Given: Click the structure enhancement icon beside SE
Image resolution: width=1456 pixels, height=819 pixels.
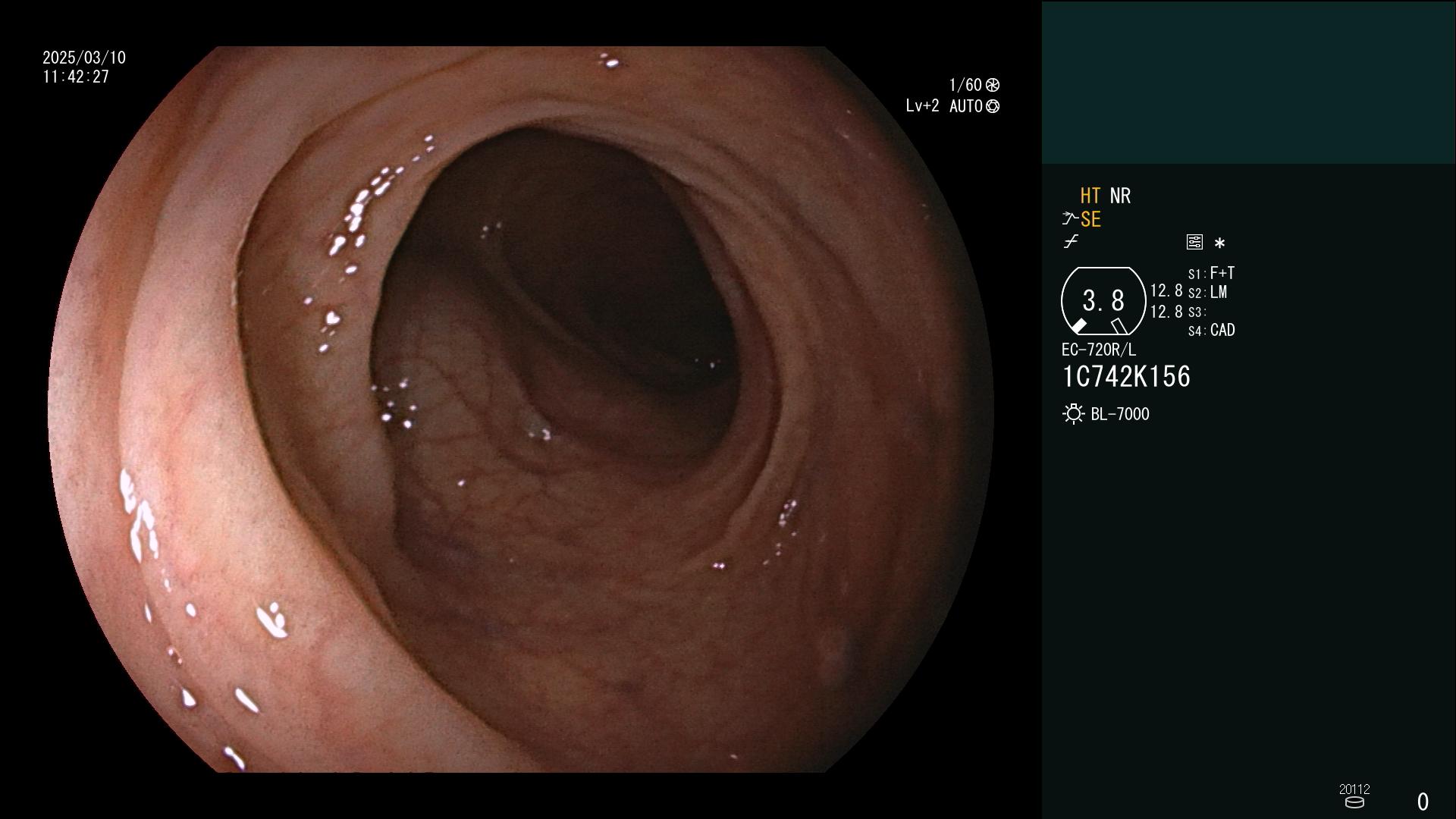Looking at the screenshot, I should [x=1070, y=218].
